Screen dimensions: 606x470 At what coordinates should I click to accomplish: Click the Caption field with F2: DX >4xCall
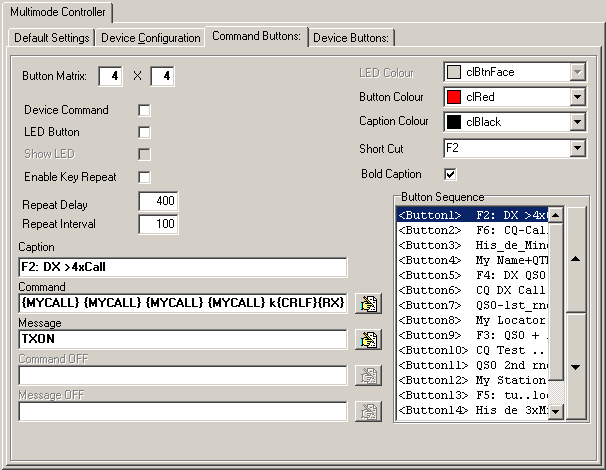coord(182,267)
